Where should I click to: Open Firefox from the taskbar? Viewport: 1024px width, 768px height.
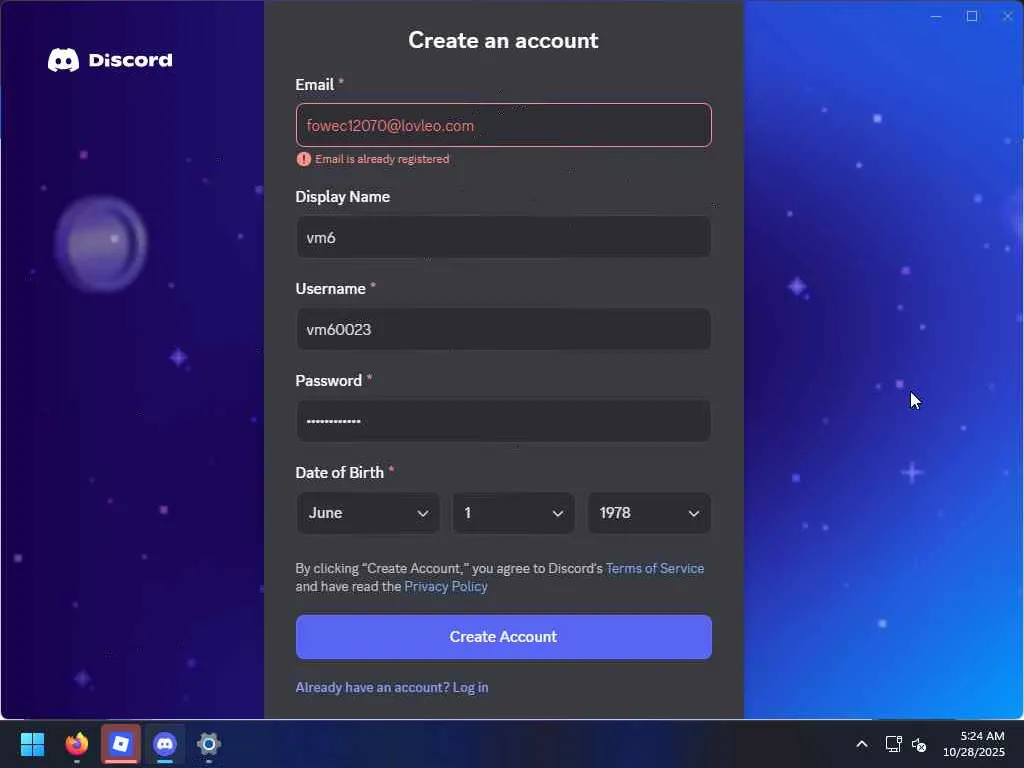[77, 744]
